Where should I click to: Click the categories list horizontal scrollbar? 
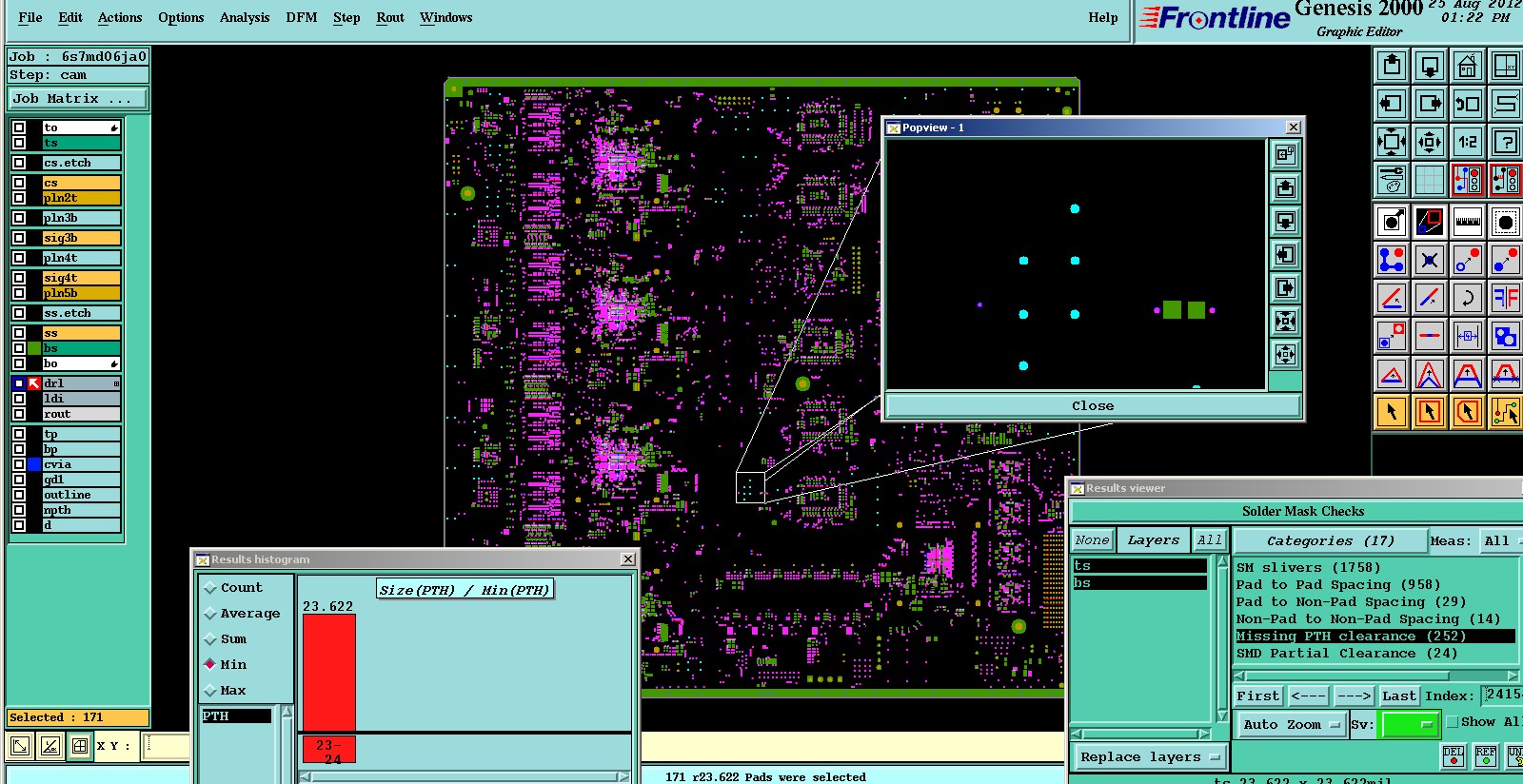[x=1375, y=676]
